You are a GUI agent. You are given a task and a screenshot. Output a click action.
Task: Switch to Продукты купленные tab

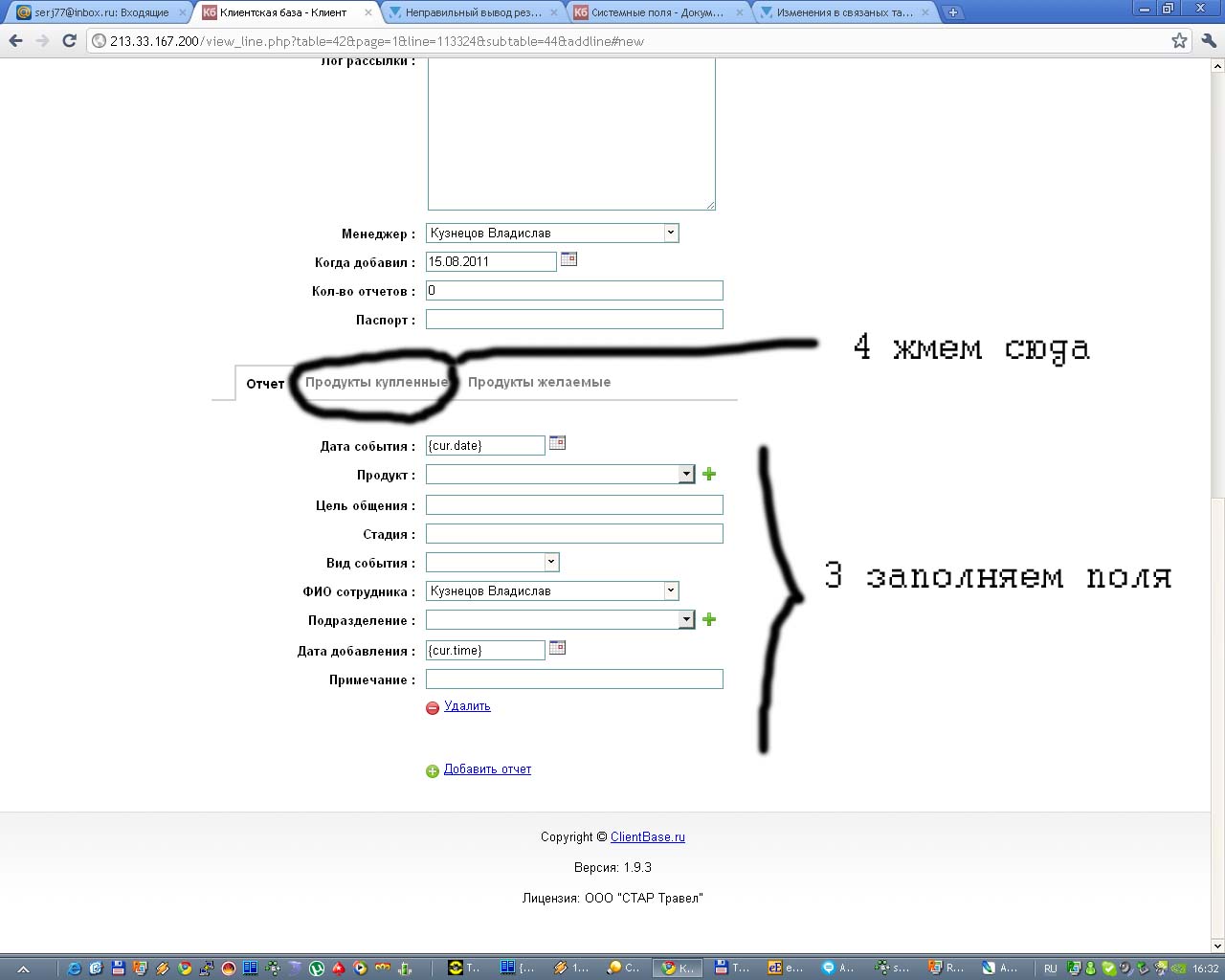[376, 382]
